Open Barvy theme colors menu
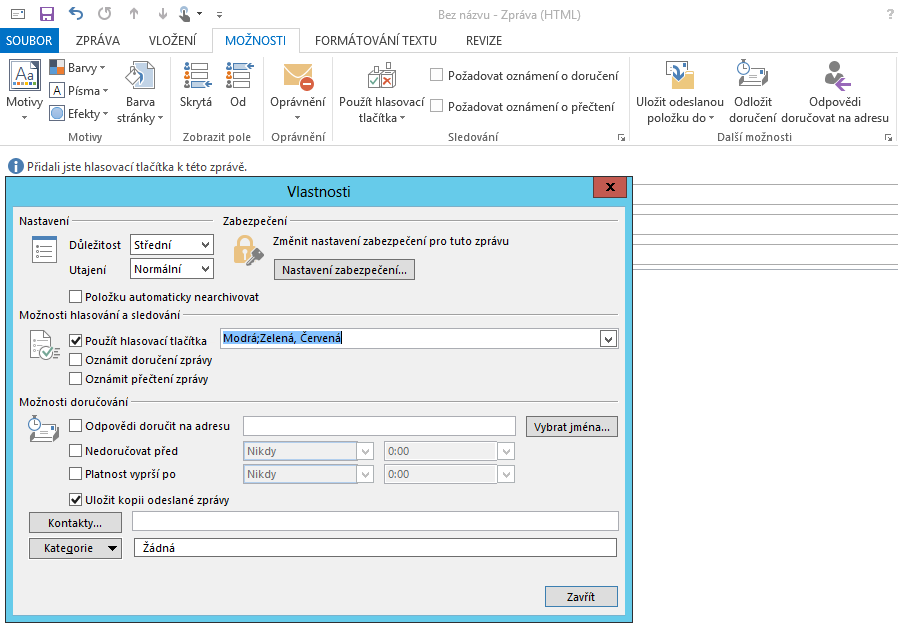This screenshot has height=623, width=898. [x=78, y=68]
